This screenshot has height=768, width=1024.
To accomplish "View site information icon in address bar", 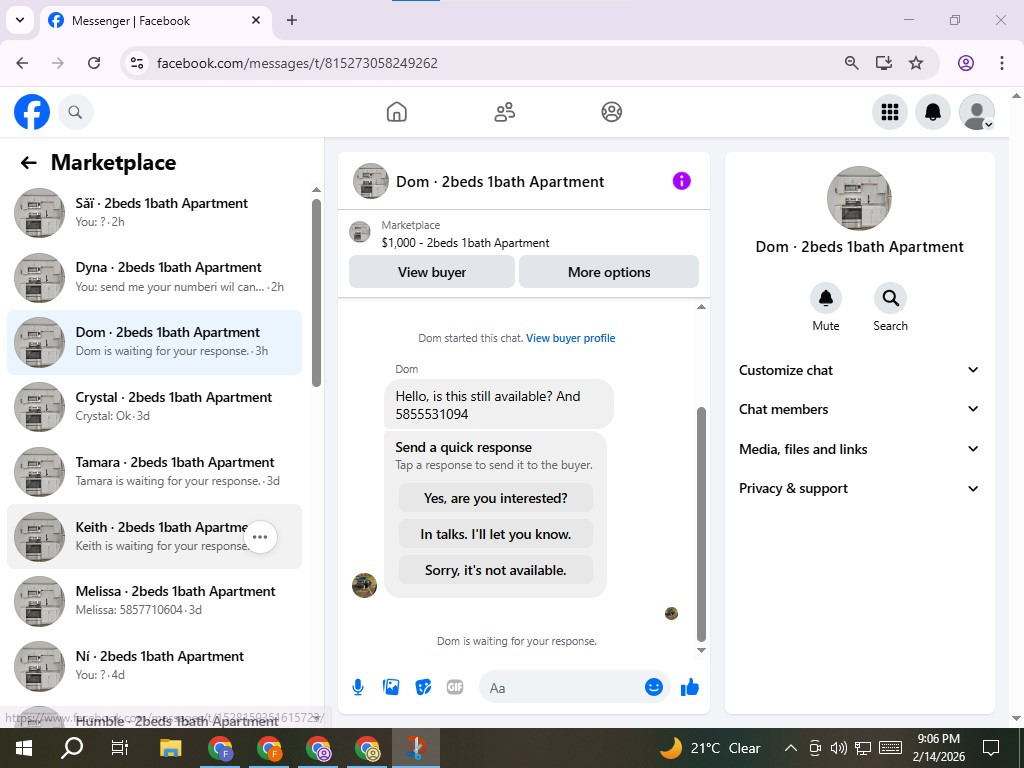I will point(137,63).
